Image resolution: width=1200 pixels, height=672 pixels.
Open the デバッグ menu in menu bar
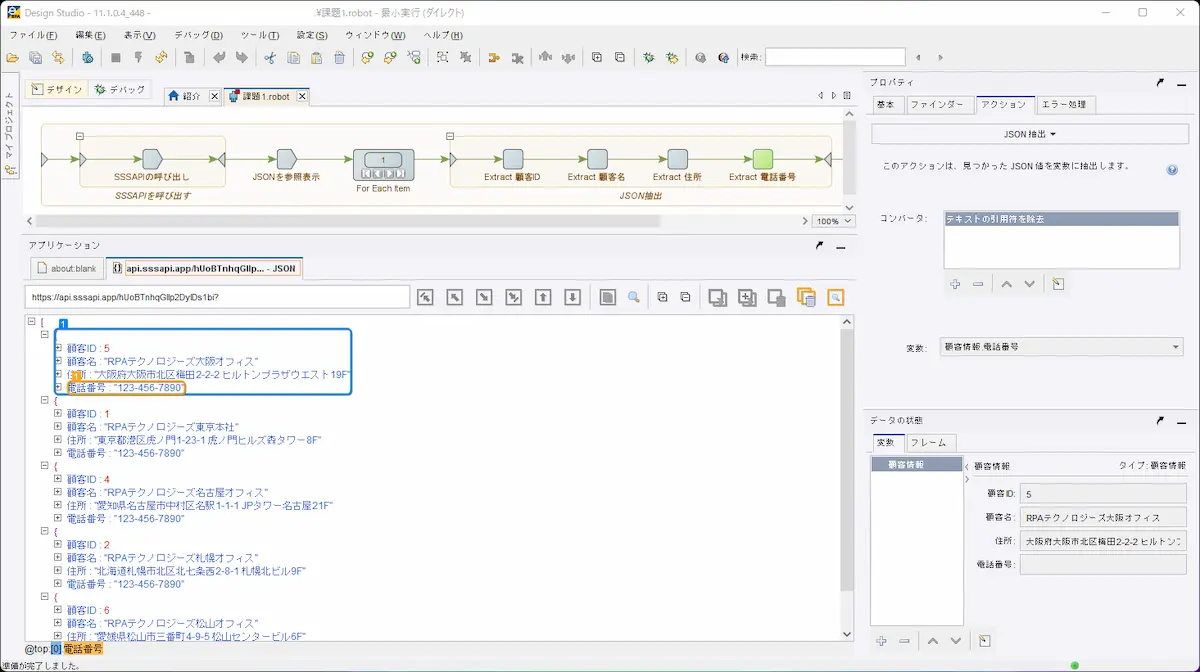pos(200,35)
